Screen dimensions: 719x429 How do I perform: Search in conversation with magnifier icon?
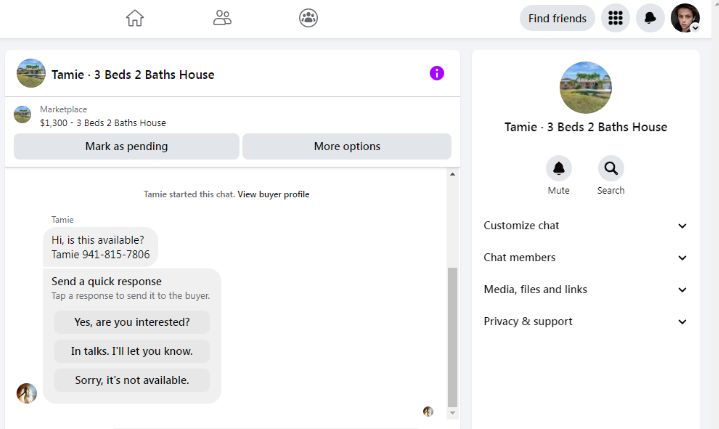pos(611,169)
